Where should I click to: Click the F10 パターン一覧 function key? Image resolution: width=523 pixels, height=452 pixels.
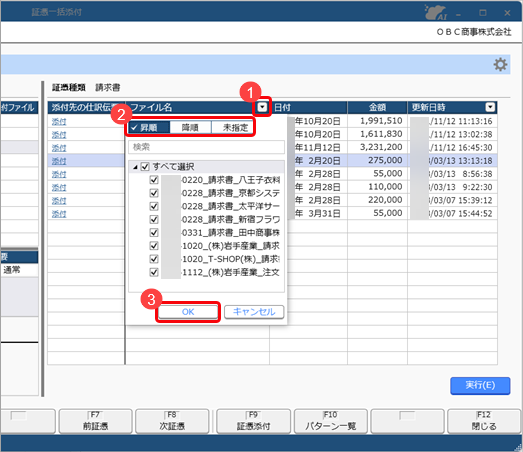click(x=331, y=421)
